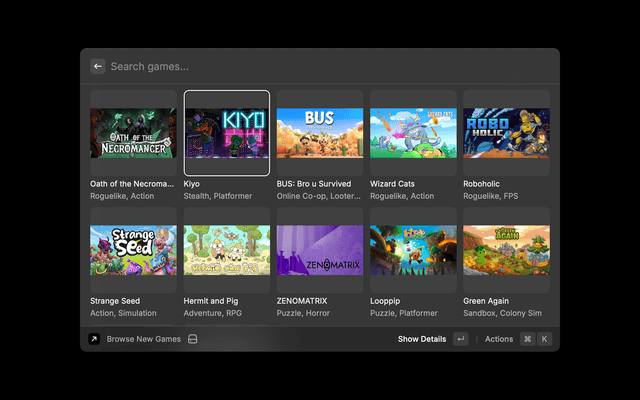Select the Wizard Cats game thumbnail
640x400 pixels.
(413, 133)
